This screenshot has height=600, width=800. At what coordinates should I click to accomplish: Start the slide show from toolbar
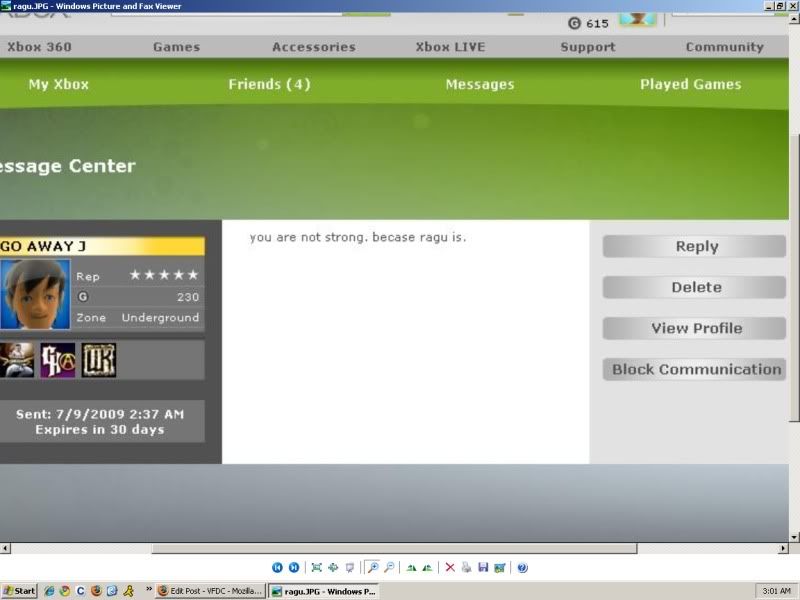tap(350, 567)
